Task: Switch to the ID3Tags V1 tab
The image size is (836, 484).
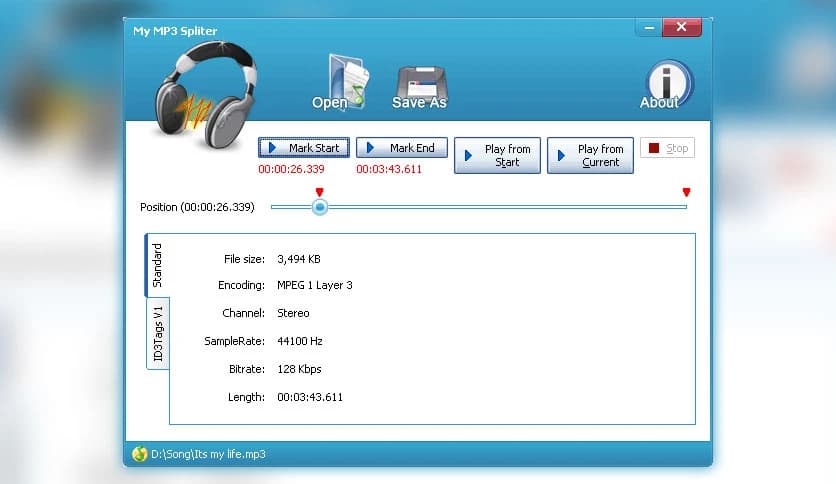Action: point(158,334)
